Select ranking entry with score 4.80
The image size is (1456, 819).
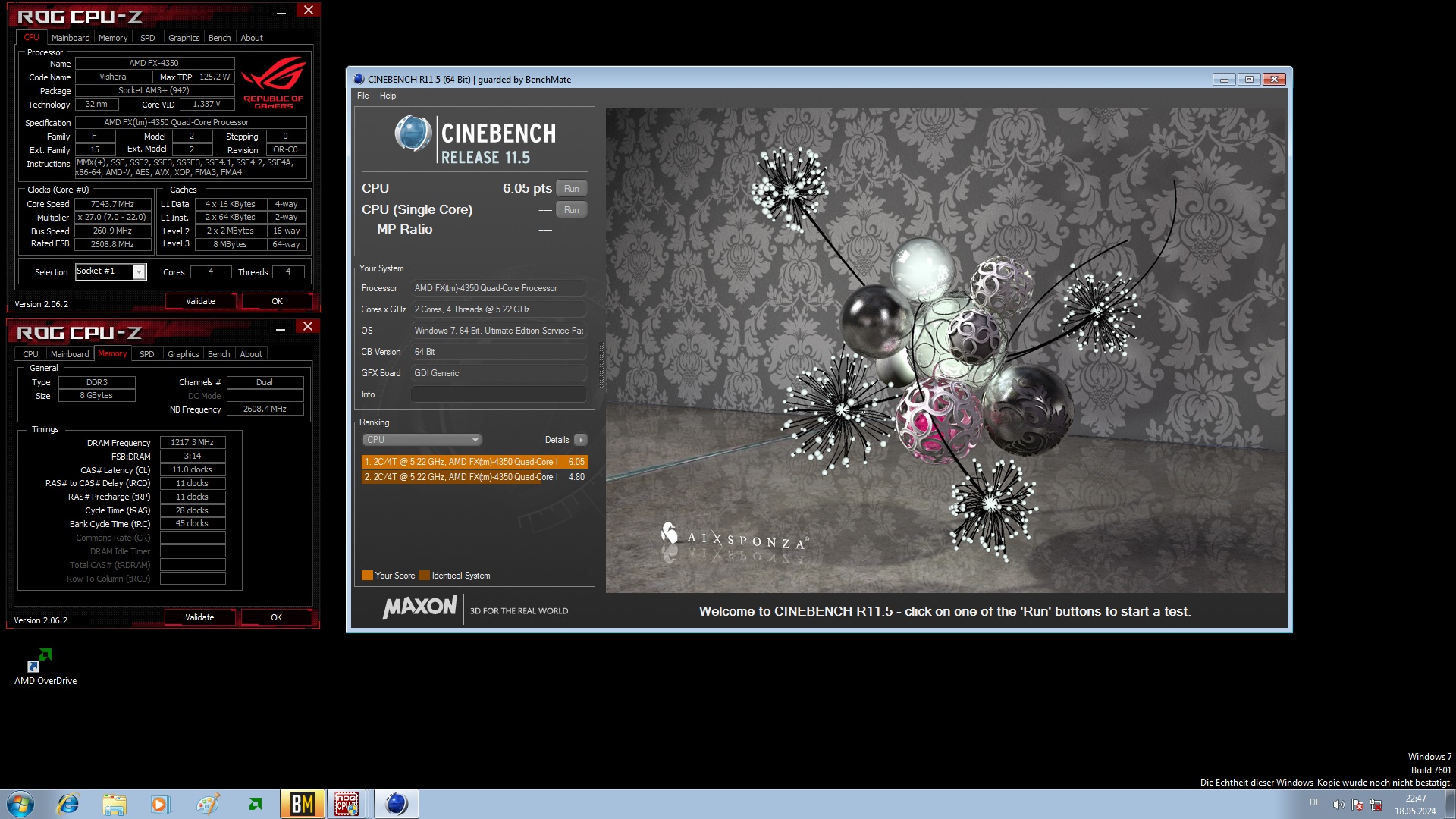click(x=475, y=477)
